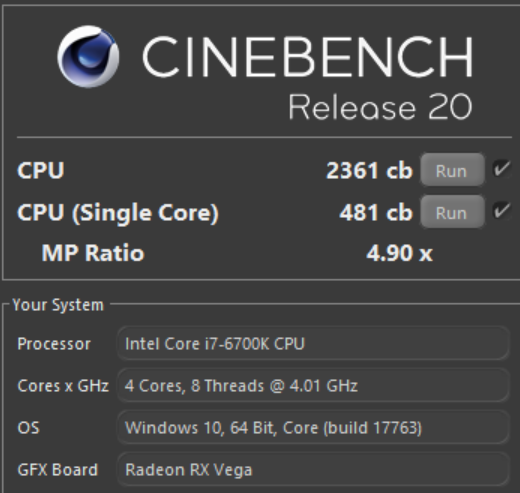
Task: Click the Processor label
Action: pyautogui.click(x=54, y=344)
